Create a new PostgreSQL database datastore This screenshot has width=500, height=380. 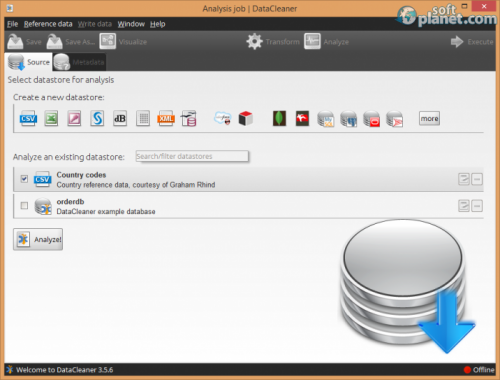(x=349, y=119)
